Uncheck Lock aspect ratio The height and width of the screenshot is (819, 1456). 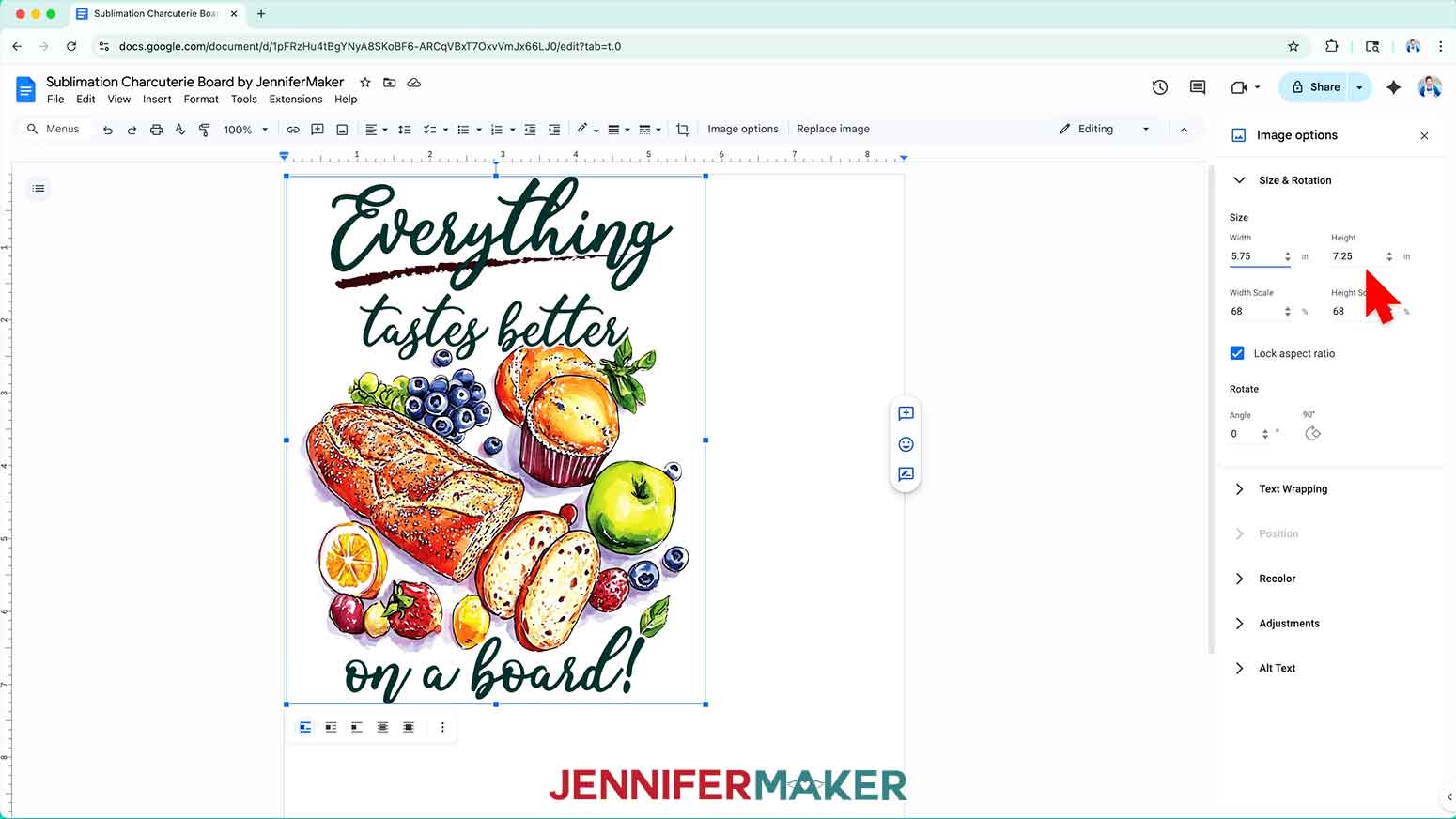coord(1237,353)
